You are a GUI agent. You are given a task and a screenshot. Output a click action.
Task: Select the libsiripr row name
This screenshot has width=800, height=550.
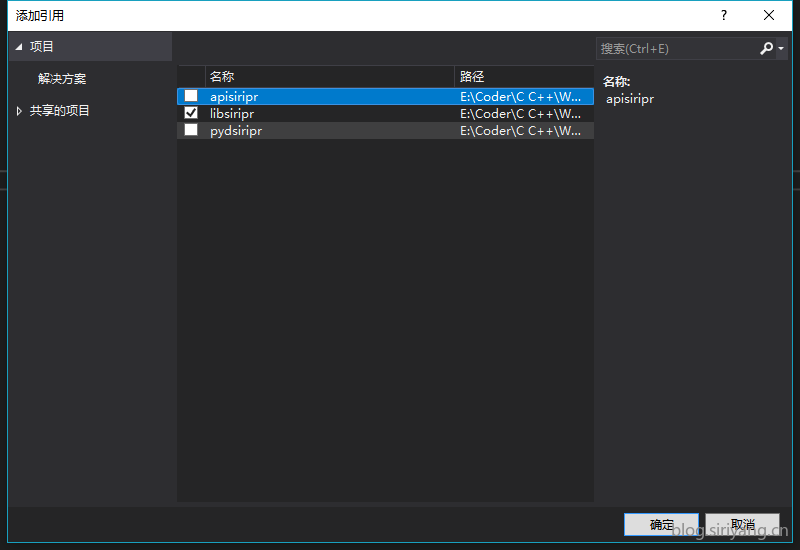point(232,114)
